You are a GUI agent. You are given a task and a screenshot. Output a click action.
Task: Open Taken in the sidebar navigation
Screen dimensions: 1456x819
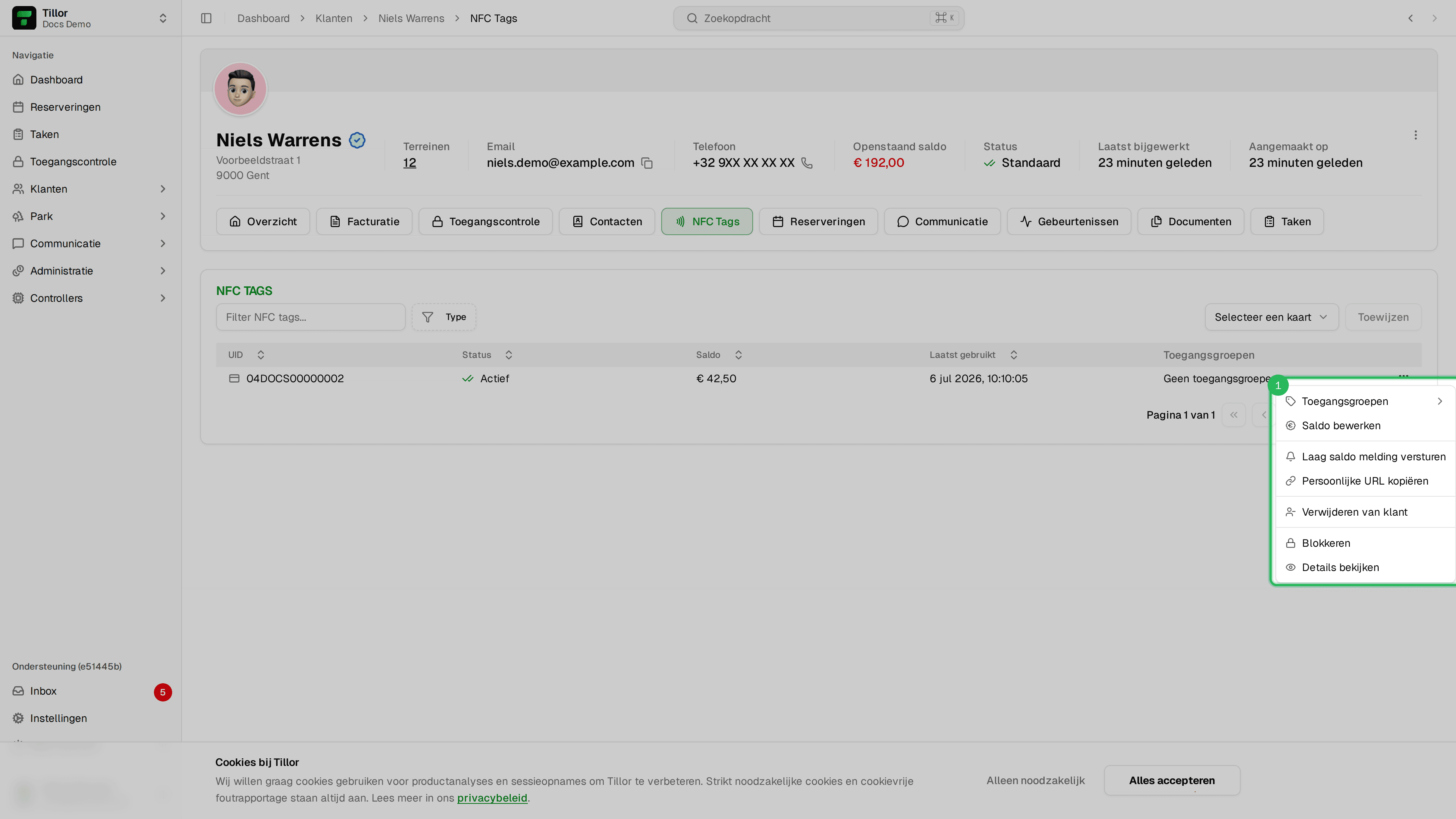point(91,134)
